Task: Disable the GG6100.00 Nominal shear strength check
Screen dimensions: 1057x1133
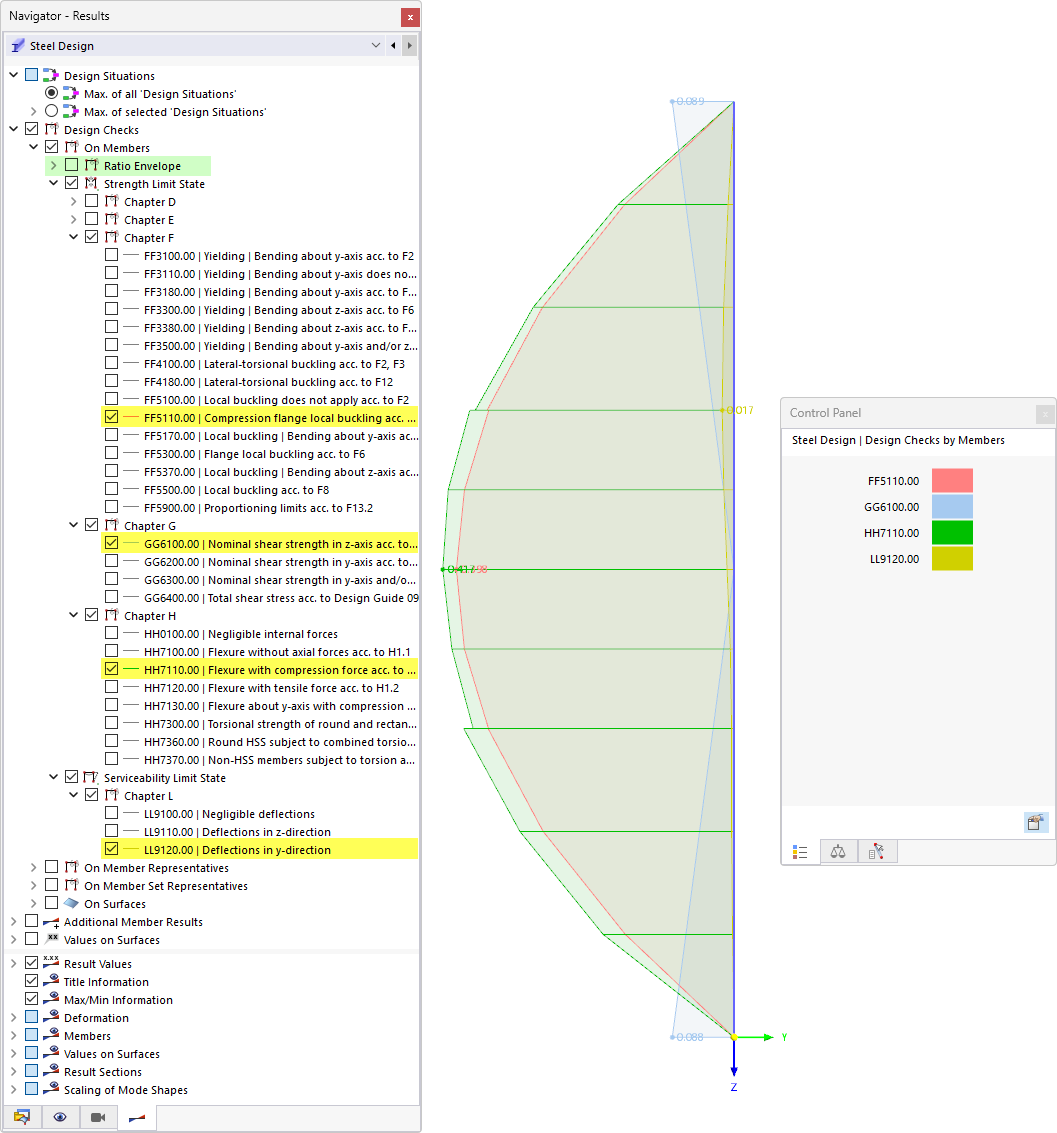Action: [x=110, y=543]
